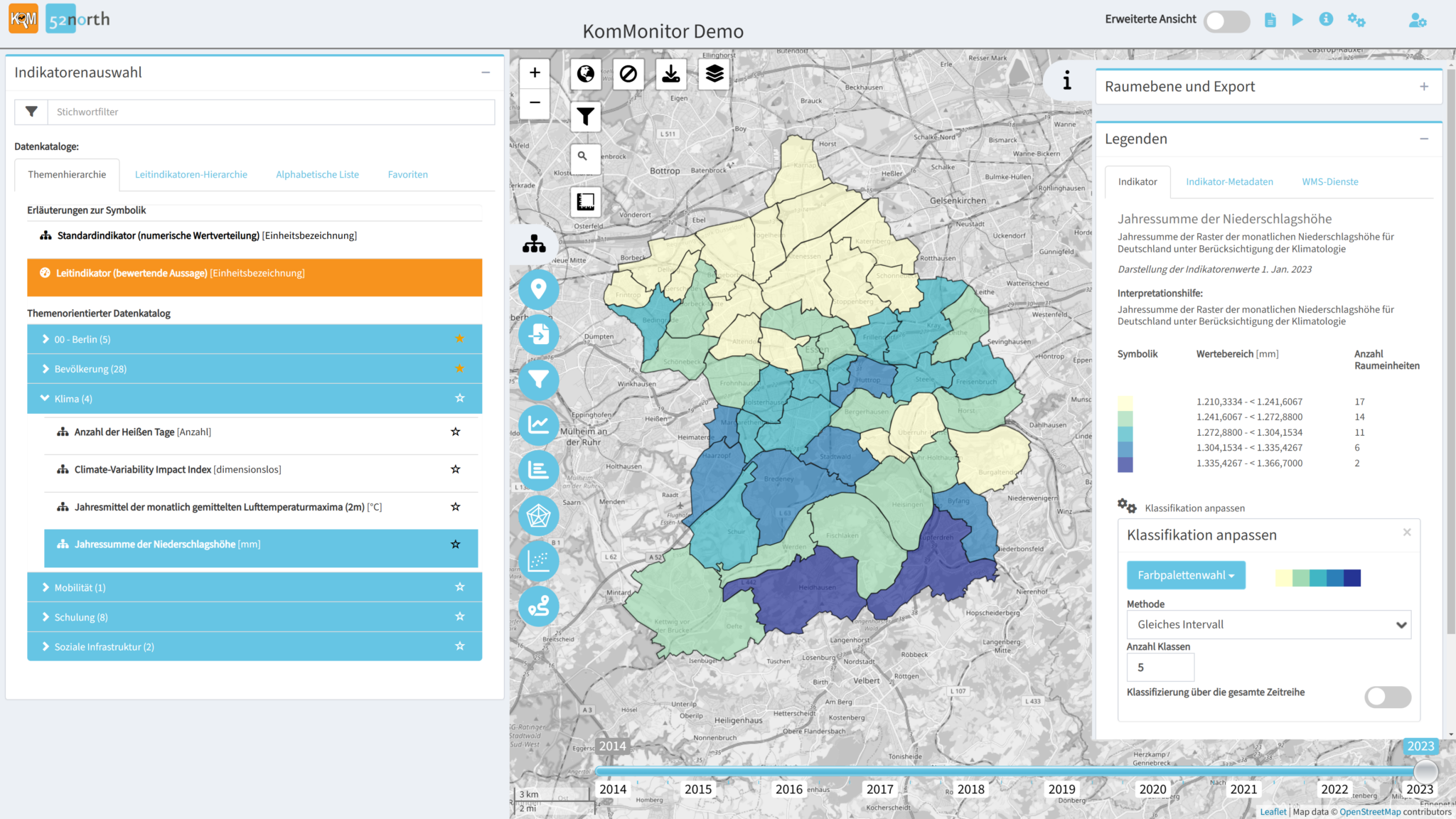
Task: Open the bar chart sidebar icon
Action: click(x=538, y=470)
